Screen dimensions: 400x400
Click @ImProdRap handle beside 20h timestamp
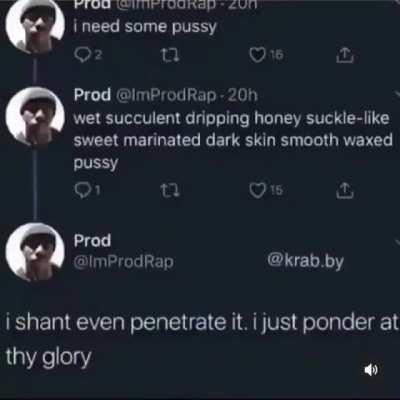coord(166,96)
